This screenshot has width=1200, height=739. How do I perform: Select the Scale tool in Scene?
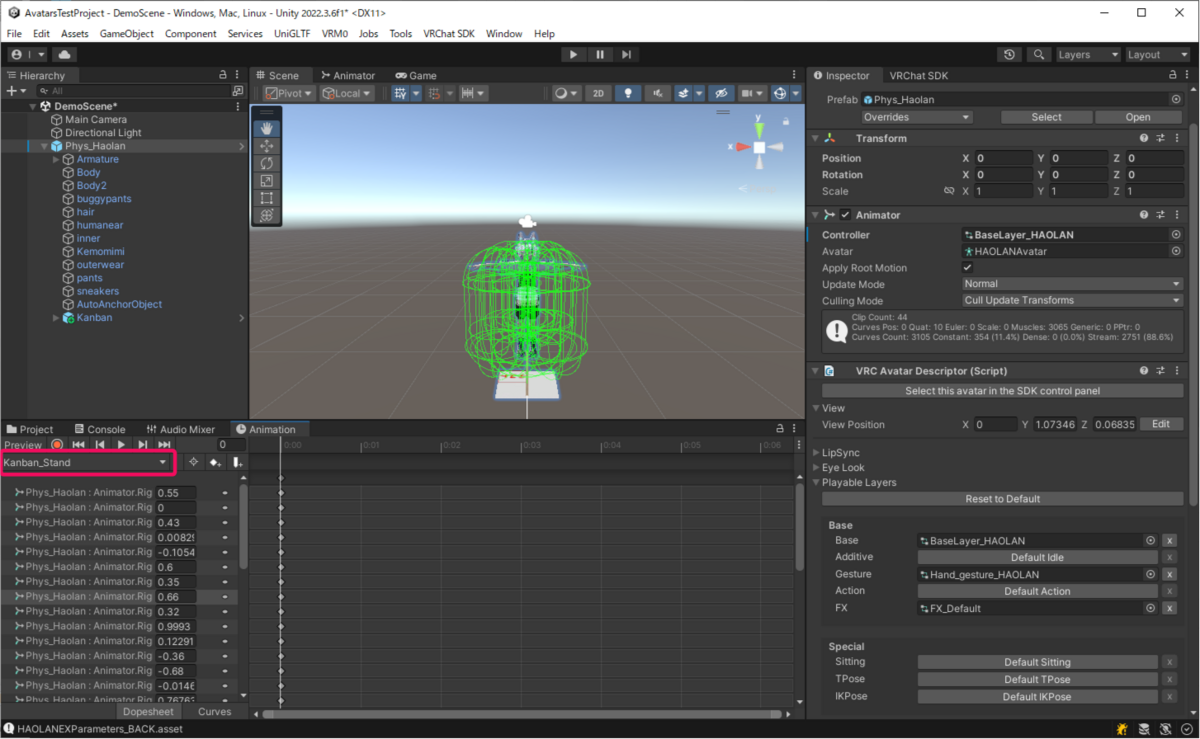(267, 181)
